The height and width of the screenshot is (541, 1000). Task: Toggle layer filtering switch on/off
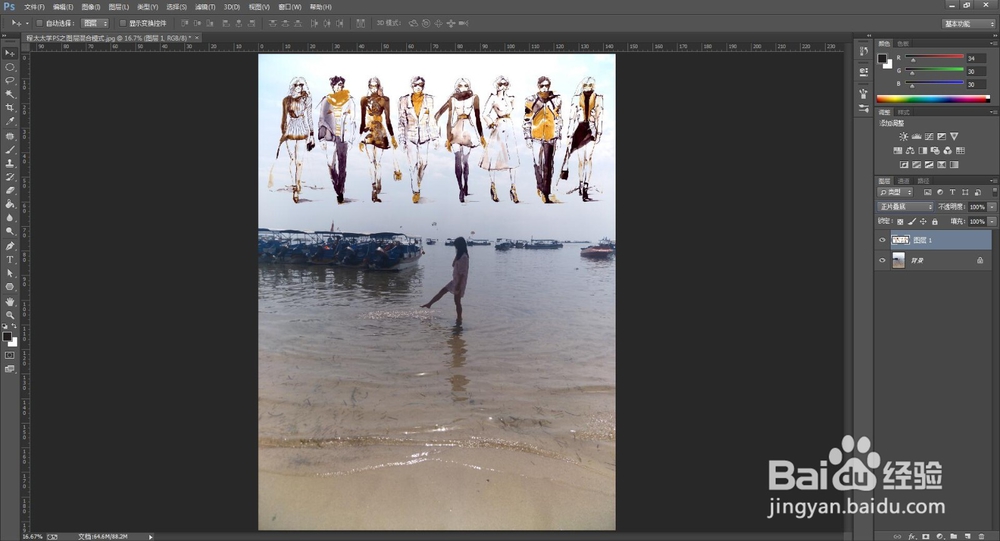click(994, 192)
